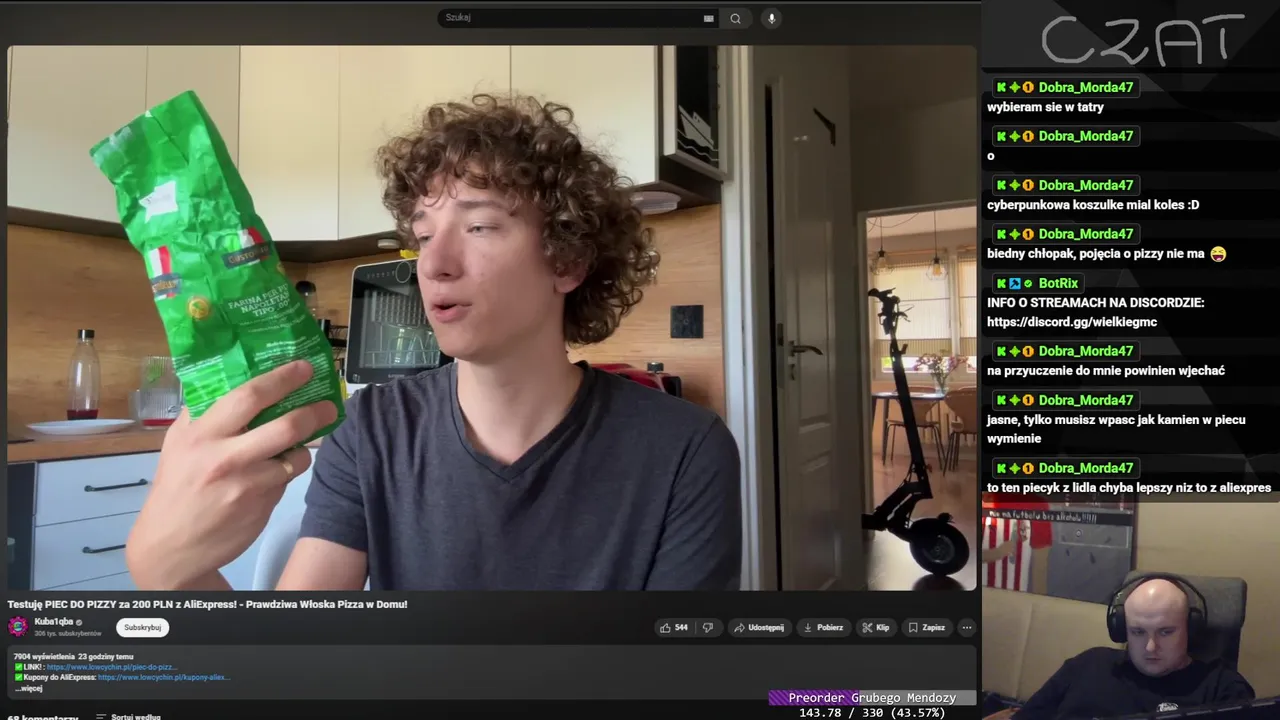Click the Subskrybuj button
This screenshot has height=720, width=1280.
[x=142, y=627]
